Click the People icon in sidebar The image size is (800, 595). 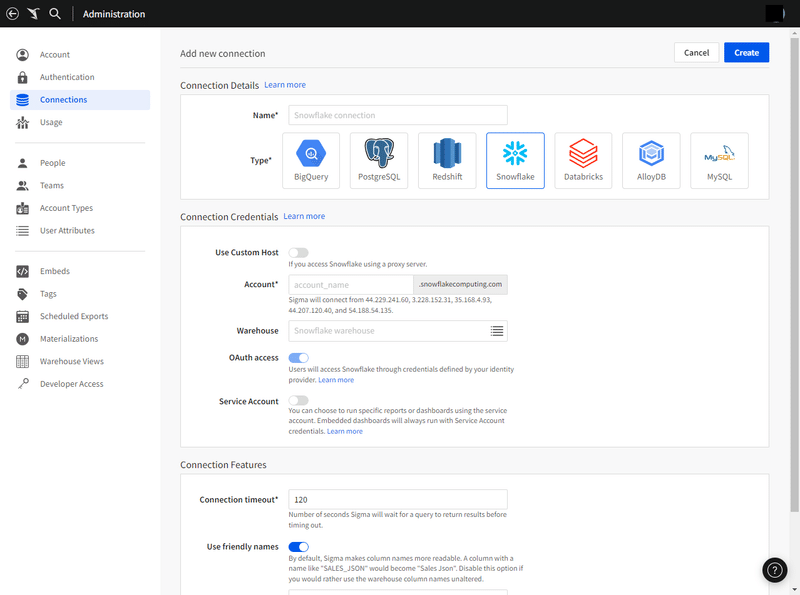[22, 163]
